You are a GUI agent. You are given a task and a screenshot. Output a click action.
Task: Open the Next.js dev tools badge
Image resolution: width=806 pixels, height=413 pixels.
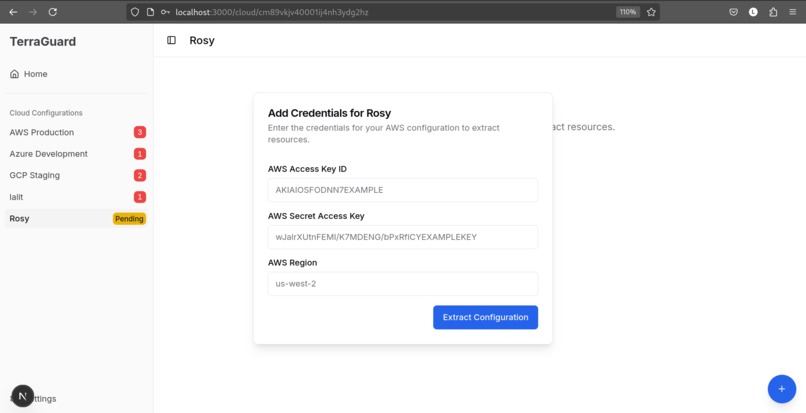(x=23, y=396)
